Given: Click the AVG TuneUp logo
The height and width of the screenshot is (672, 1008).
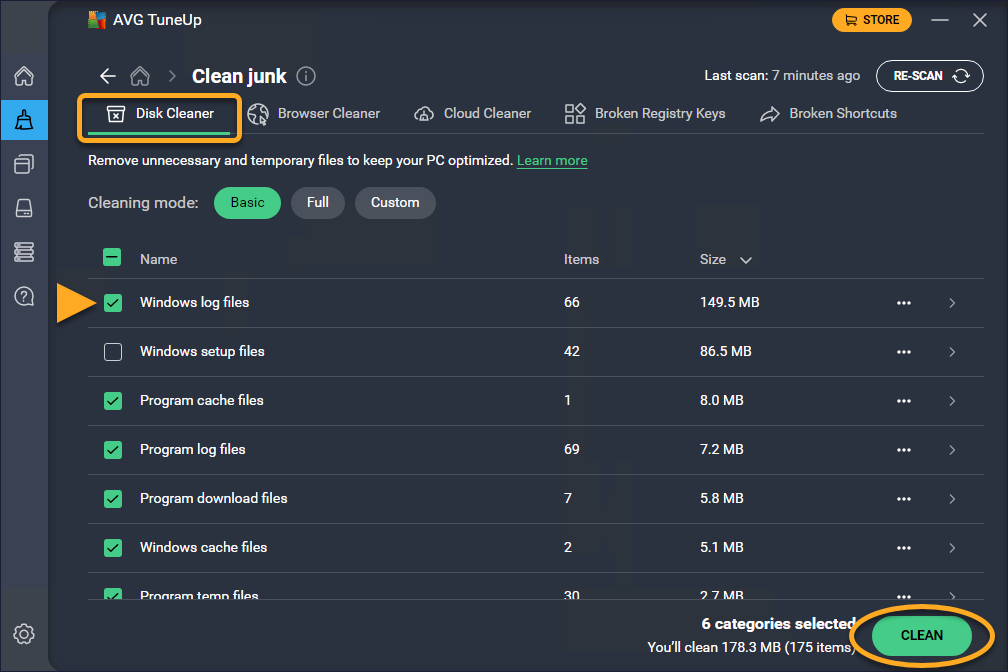Looking at the screenshot, I should (x=97, y=20).
